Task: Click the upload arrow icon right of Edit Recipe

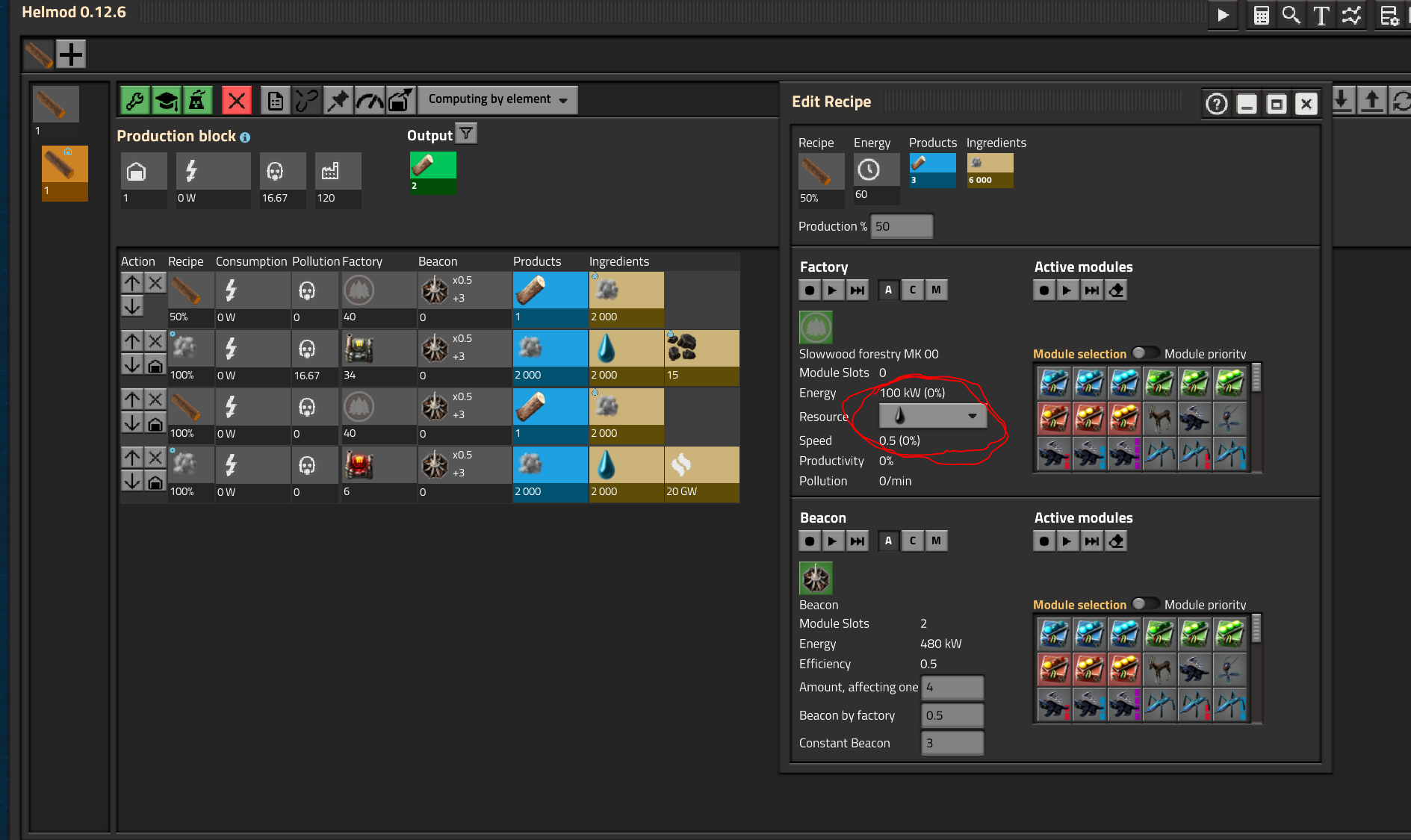Action: point(1372,100)
